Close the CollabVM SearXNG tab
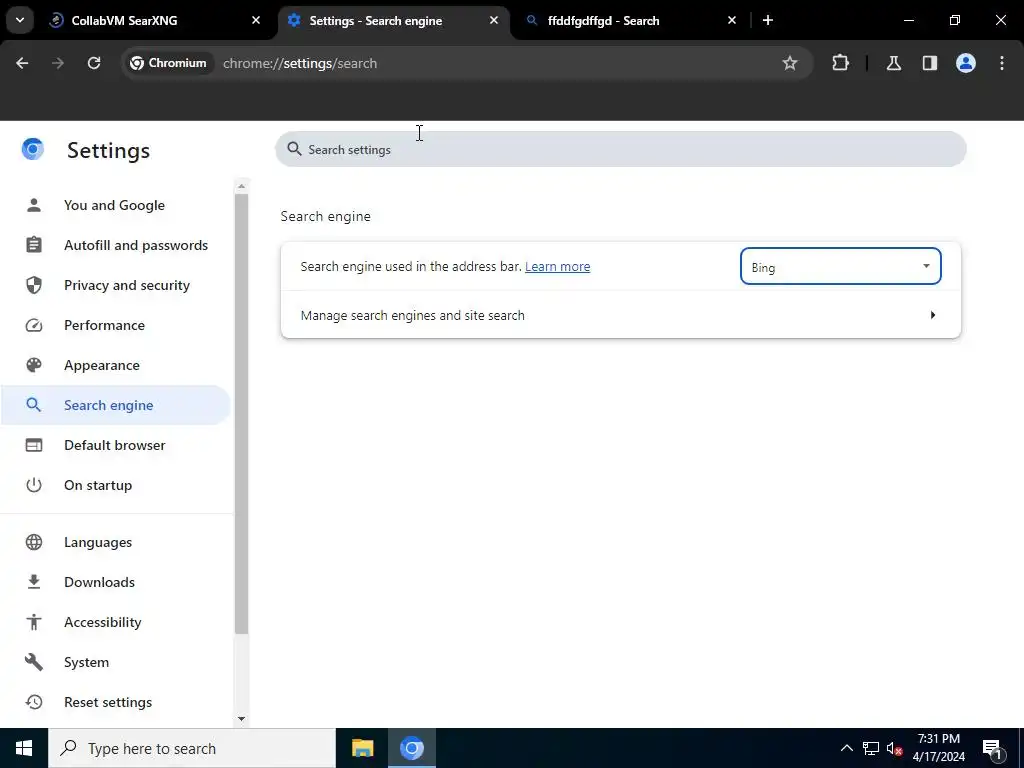Image resolution: width=1024 pixels, height=768 pixels. (x=256, y=20)
